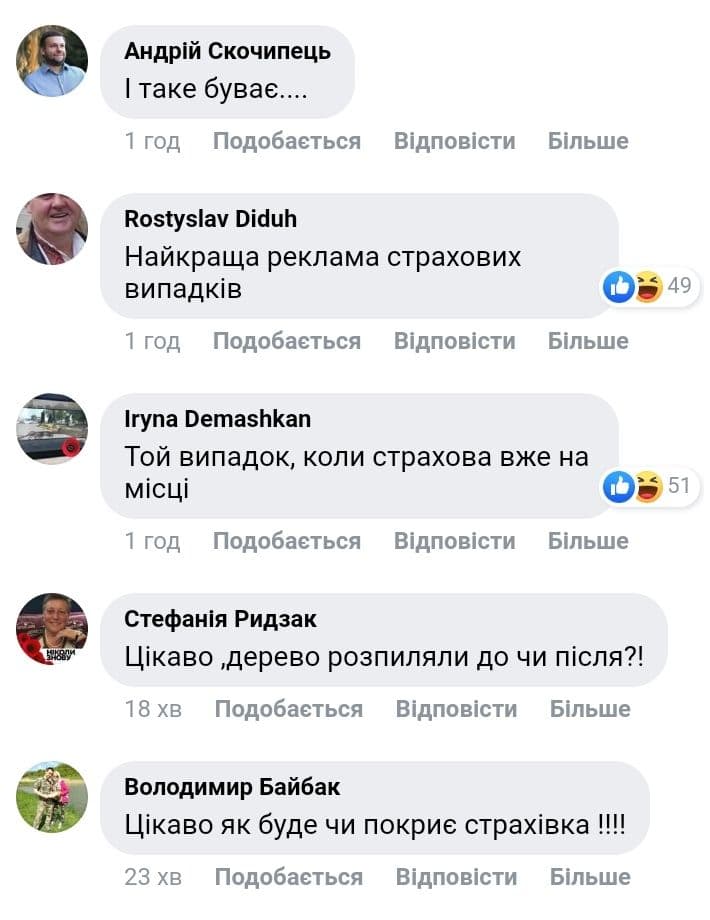Open Більше options under Iryna Demashkan's comment
The height and width of the screenshot is (920, 710).
(588, 541)
